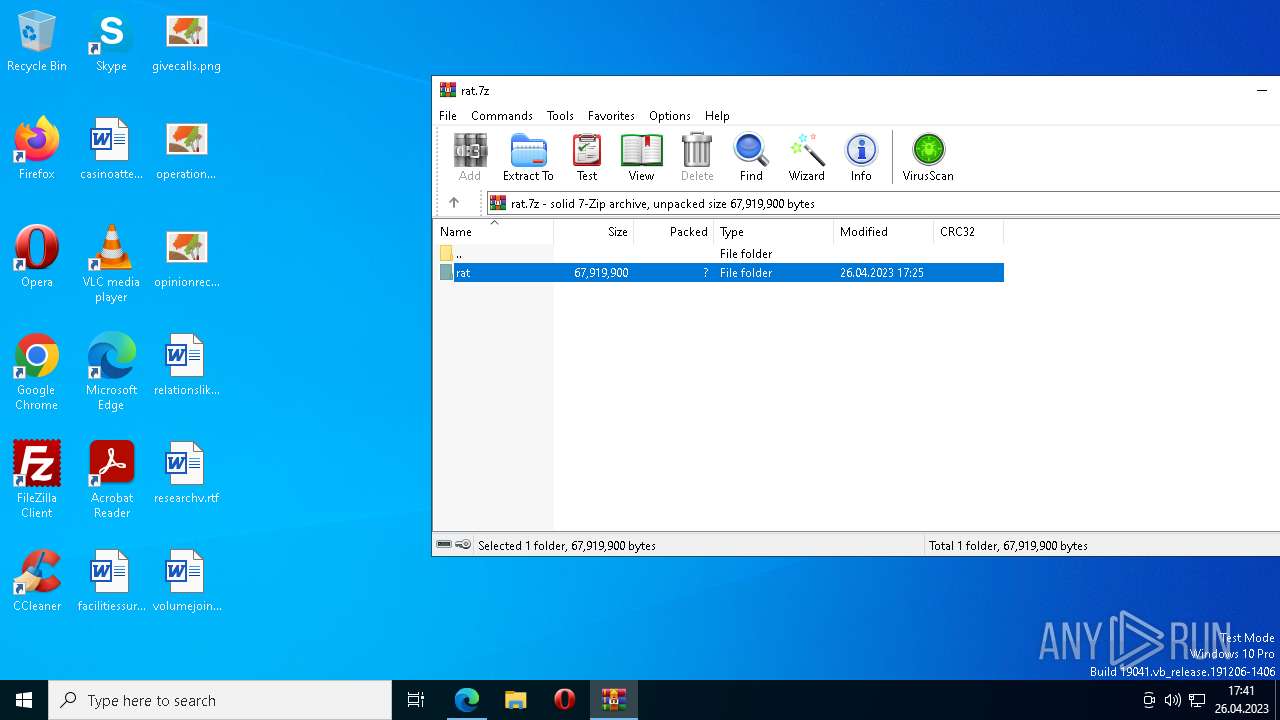Sort list by CRC32 column header
1280x720 pixels.
(x=968, y=232)
